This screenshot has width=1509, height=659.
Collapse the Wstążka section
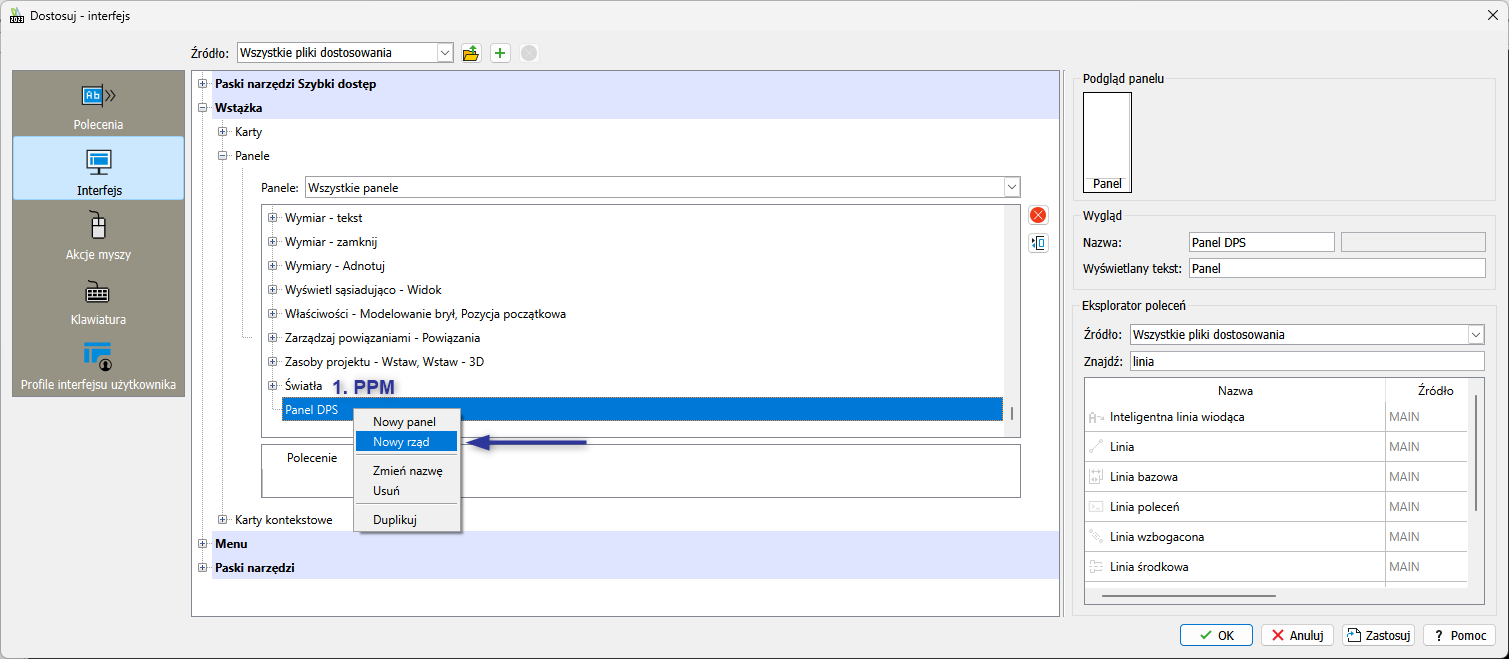click(203, 108)
